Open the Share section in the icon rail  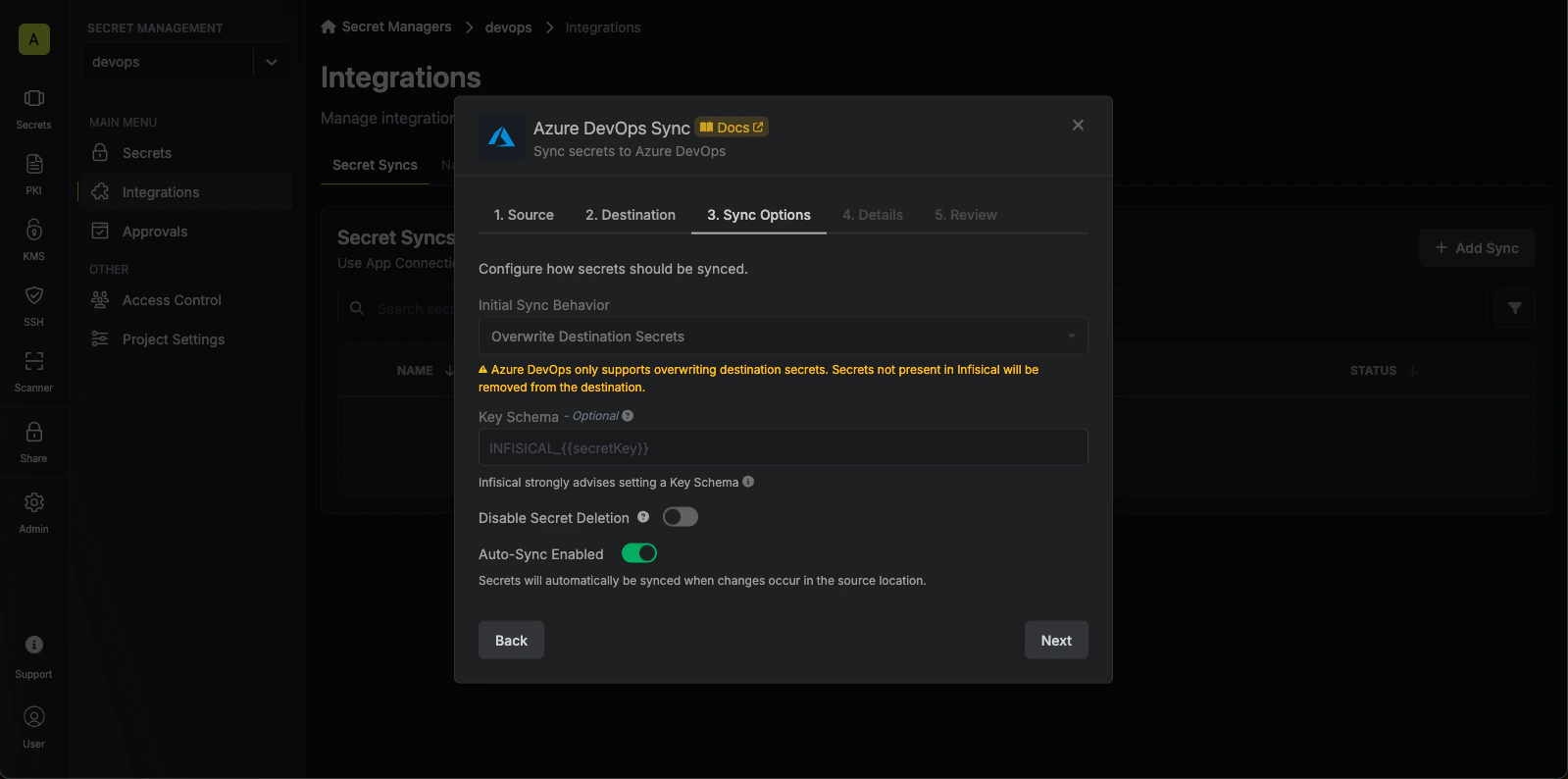click(x=33, y=441)
